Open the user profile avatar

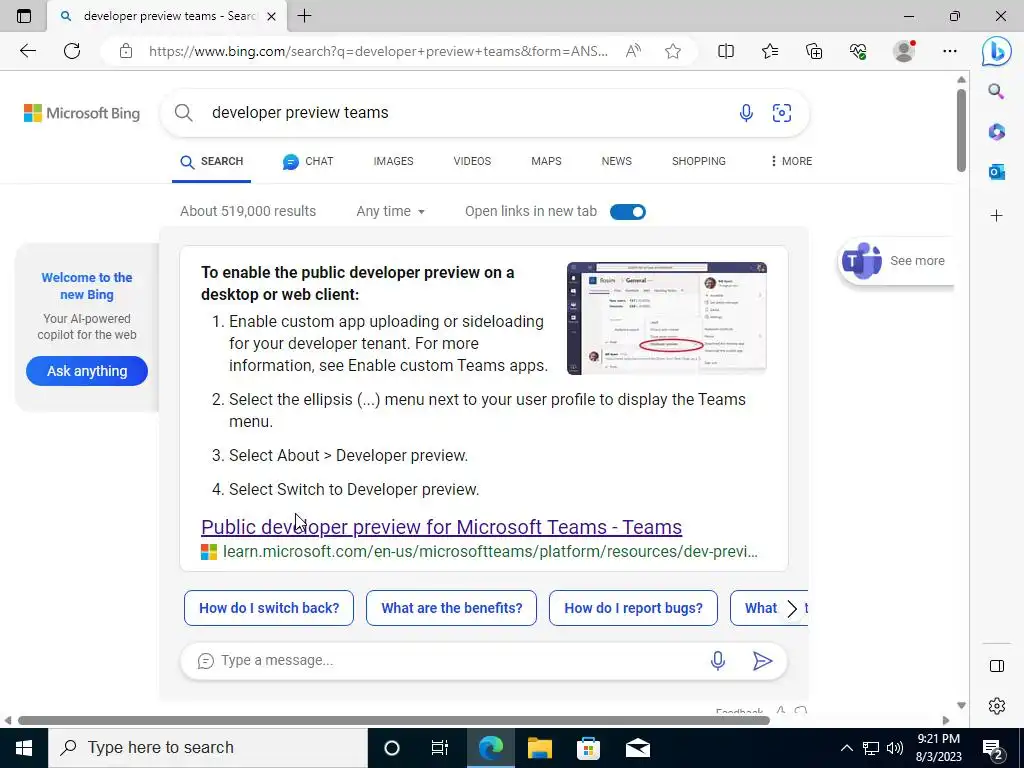[x=904, y=51]
